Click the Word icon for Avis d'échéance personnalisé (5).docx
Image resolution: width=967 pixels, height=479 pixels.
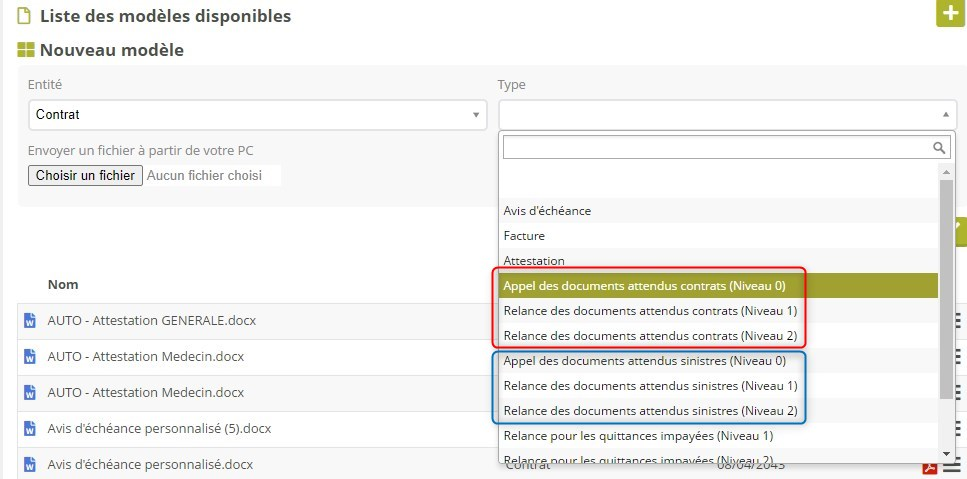29,429
